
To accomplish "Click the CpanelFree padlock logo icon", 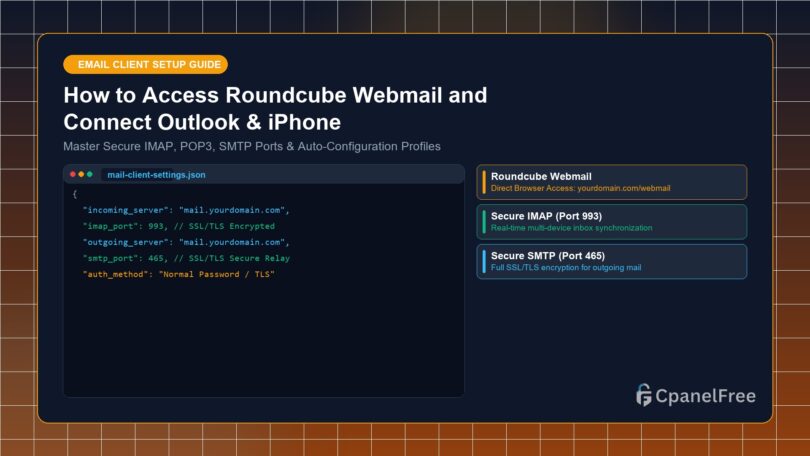I will (x=644, y=395).
